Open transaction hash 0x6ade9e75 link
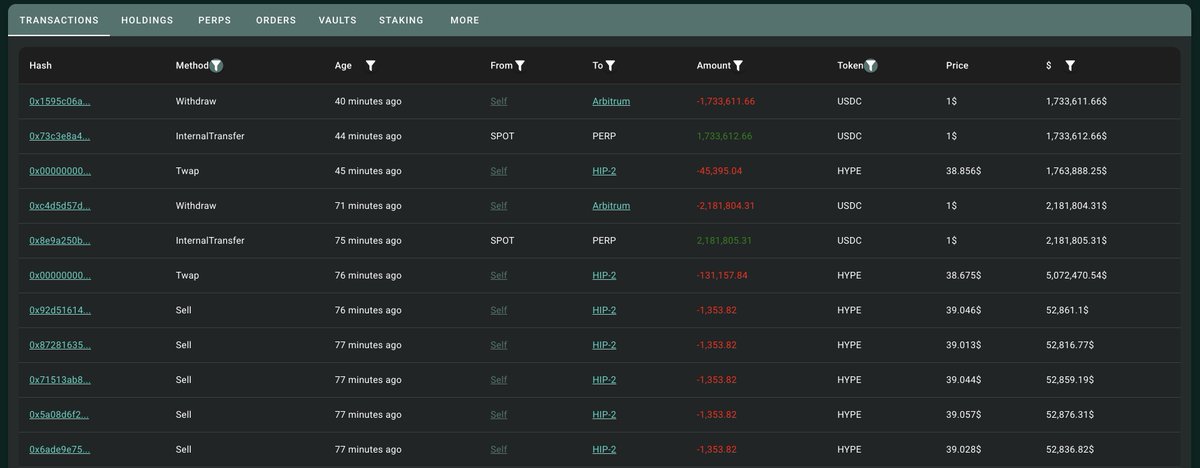Image resolution: width=1200 pixels, height=468 pixels. pyautogui.click(x=60, y=449)
